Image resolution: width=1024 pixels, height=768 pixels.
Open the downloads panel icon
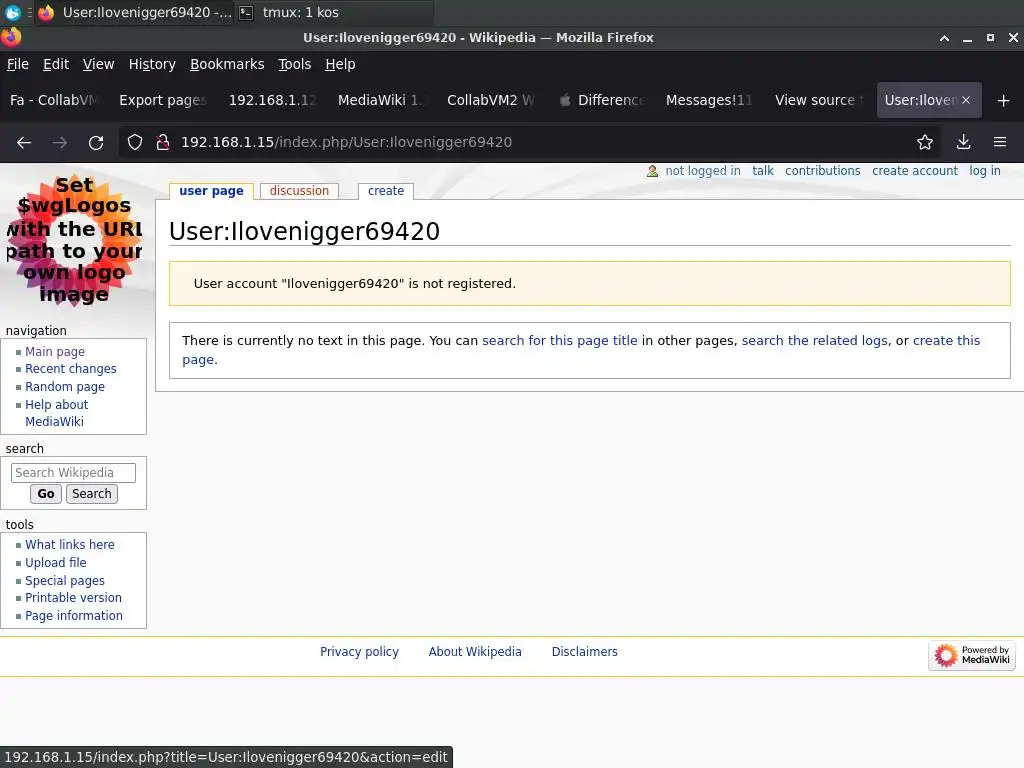click(963, 142)
